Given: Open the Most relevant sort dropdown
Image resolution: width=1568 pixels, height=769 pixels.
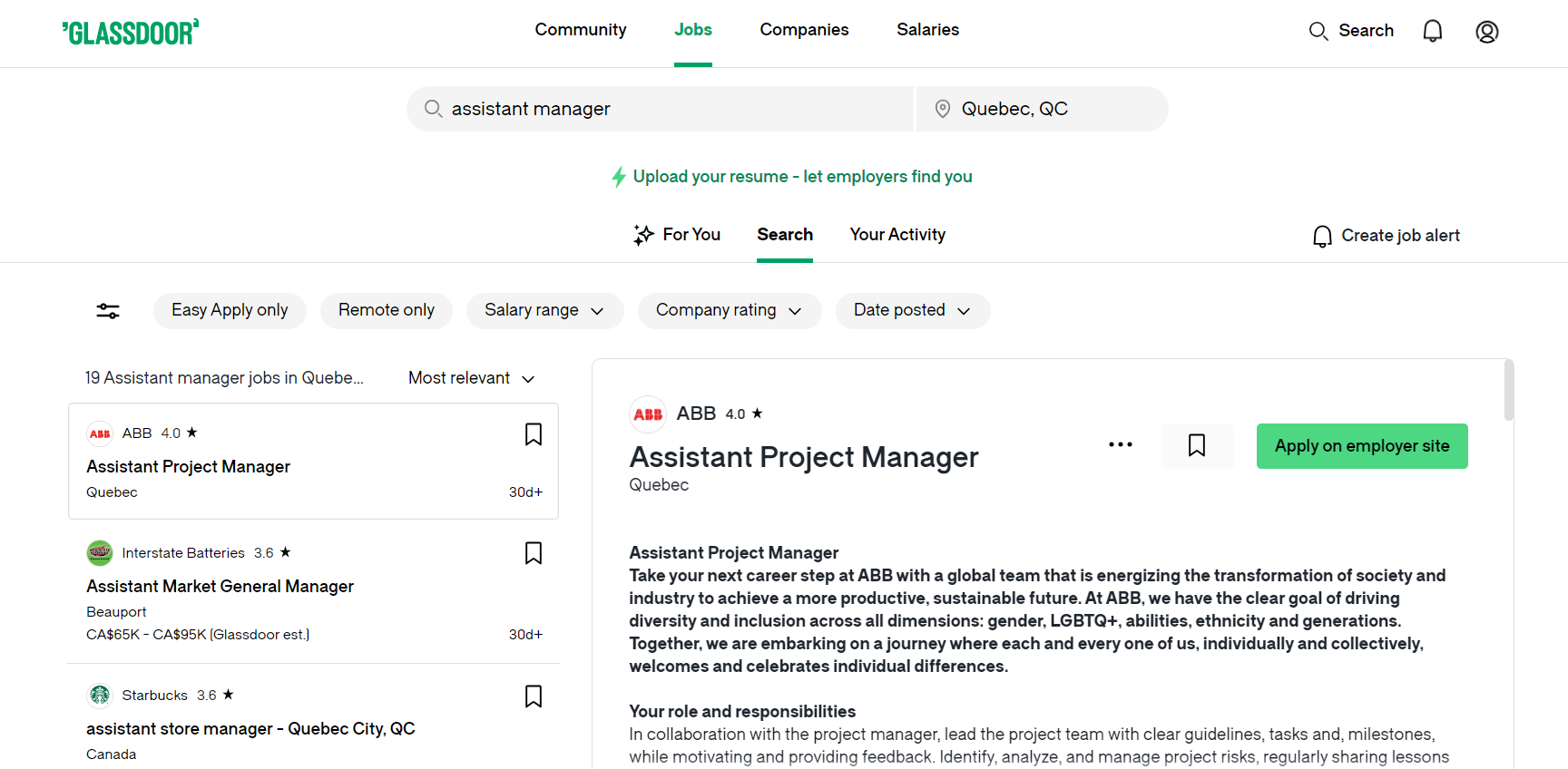Looking at the screenshot, I should tap(472, 378).
